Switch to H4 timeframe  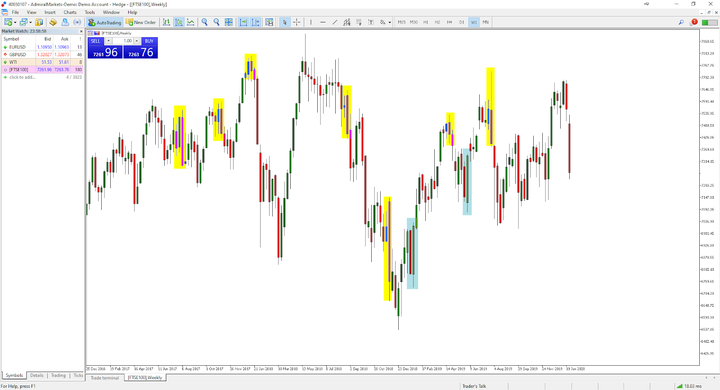click(x=450, y=22)
